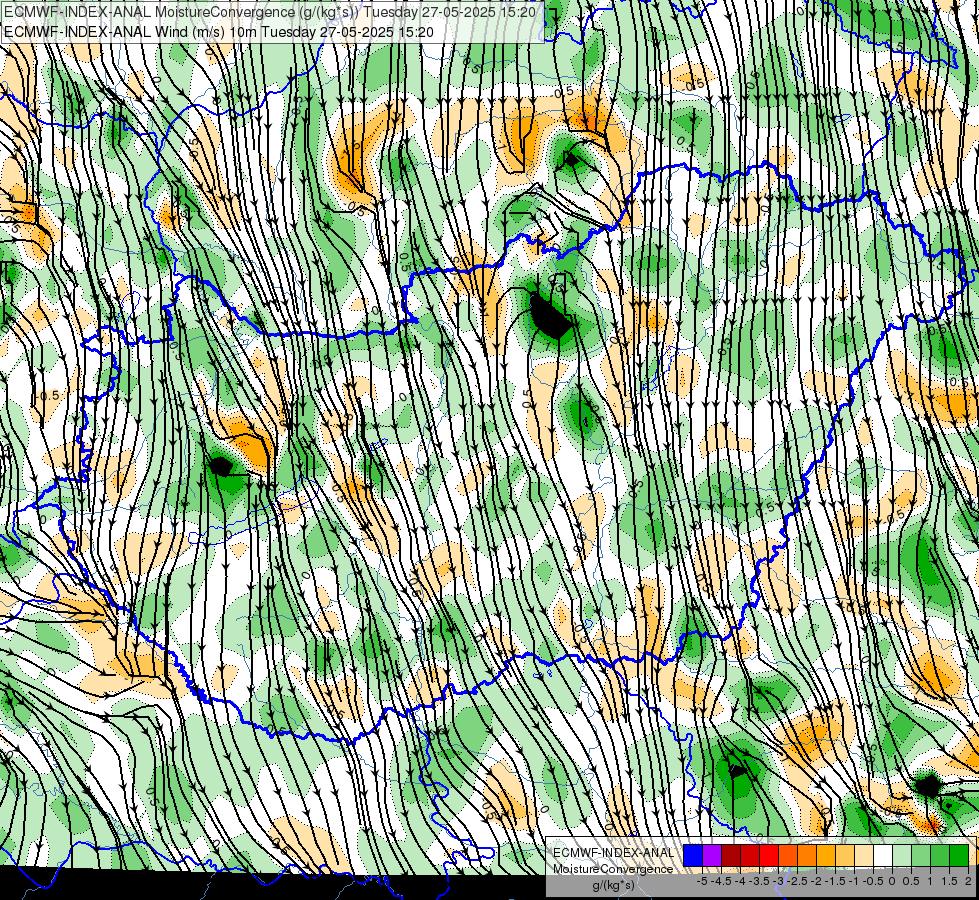Screen dimensions: 979x900
Task: Click the -3.5 tick label on legend
Action: click(x=760, y=881)
